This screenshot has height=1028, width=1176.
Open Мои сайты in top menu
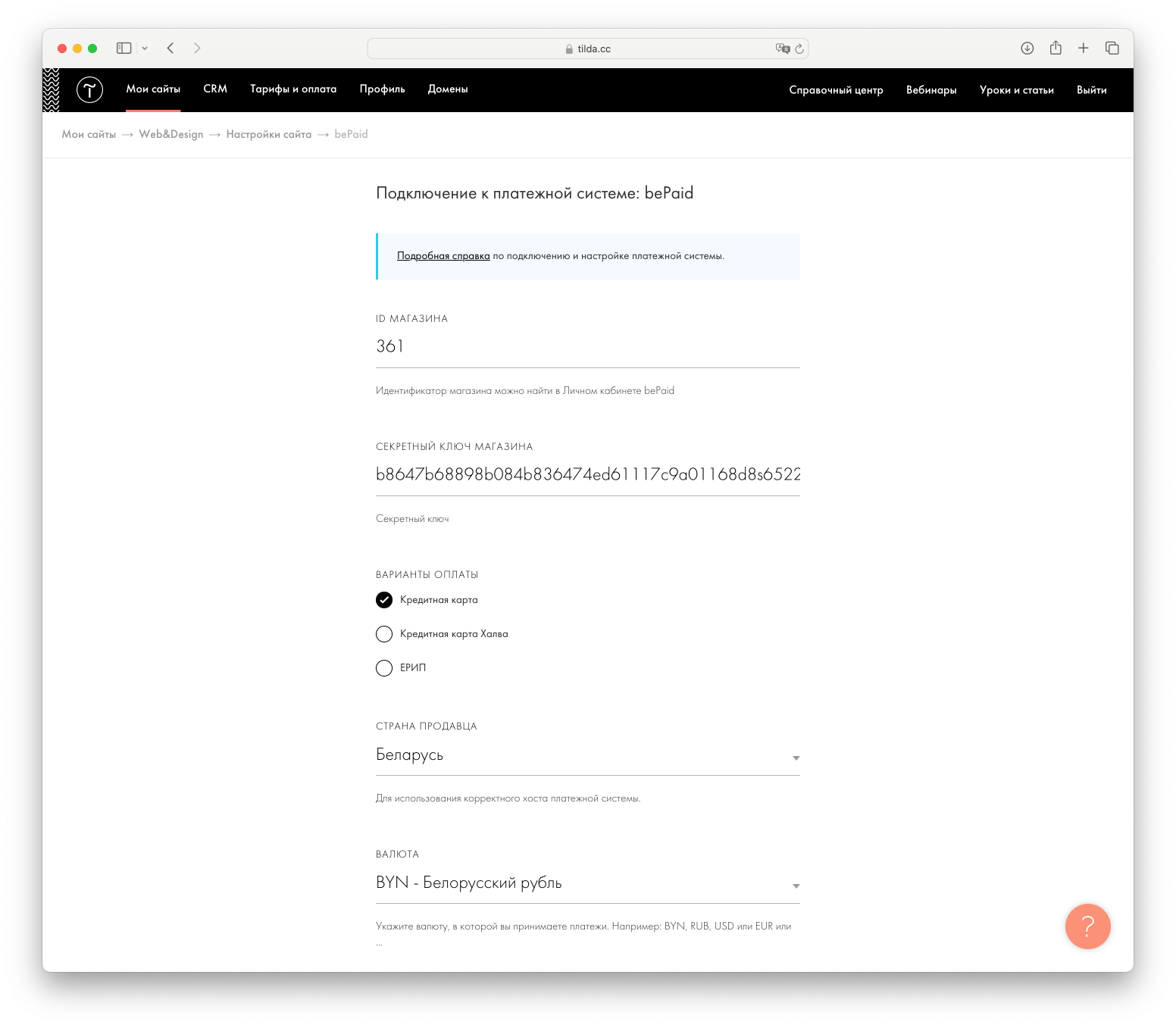point(153,89)
